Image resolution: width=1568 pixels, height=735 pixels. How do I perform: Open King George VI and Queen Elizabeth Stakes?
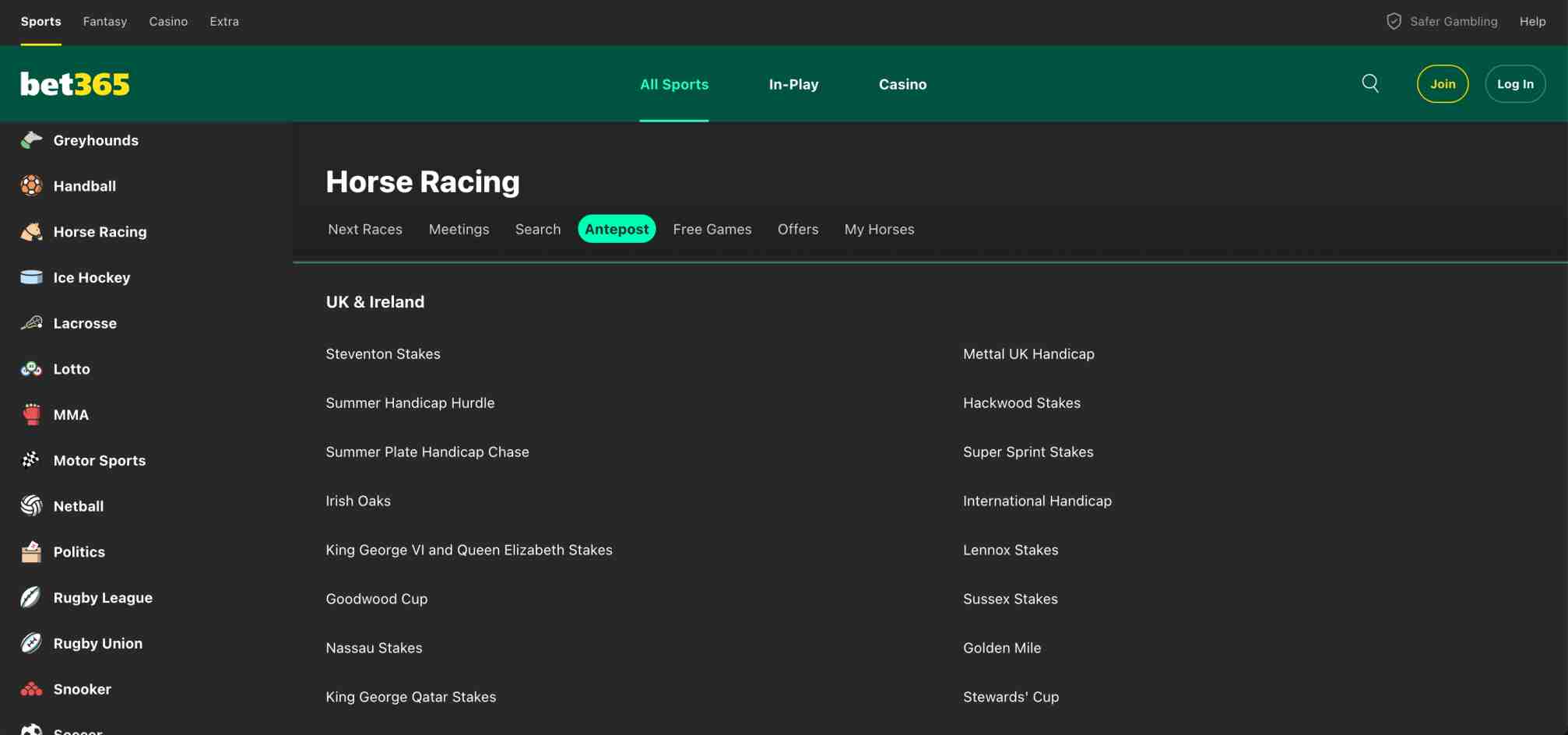469,550
